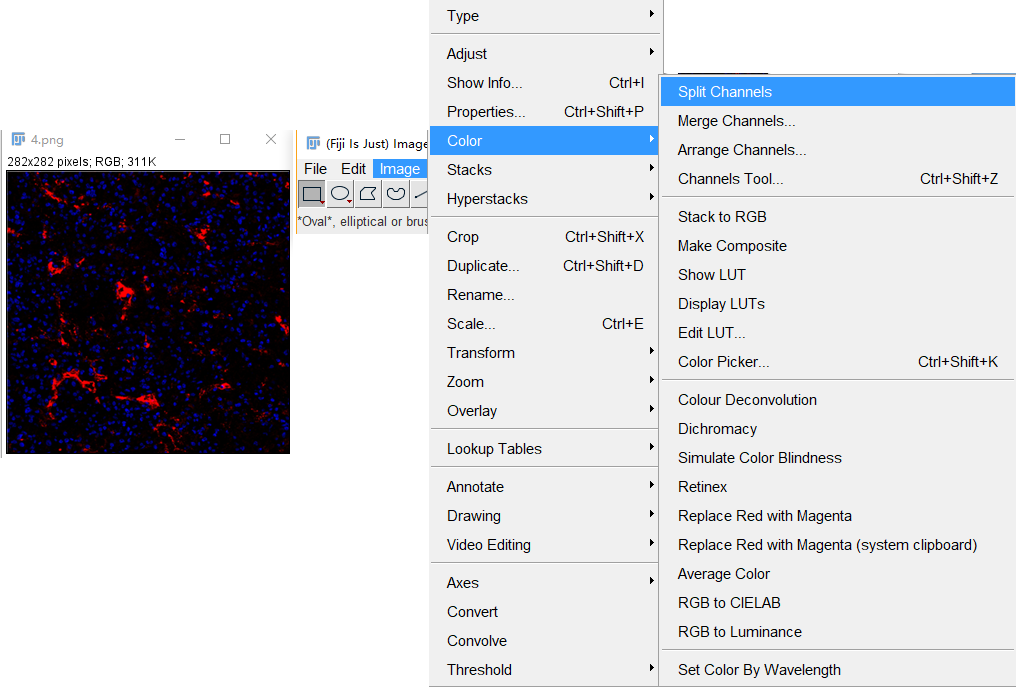Choose Convert in Image menu

pyautogui.click(x=544, y=612)
